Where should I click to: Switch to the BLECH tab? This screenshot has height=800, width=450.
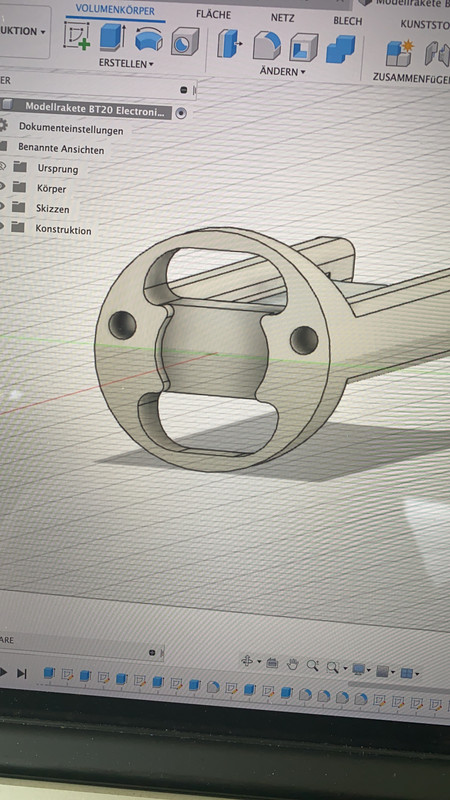pyautogui.click(x=347, y=21)
